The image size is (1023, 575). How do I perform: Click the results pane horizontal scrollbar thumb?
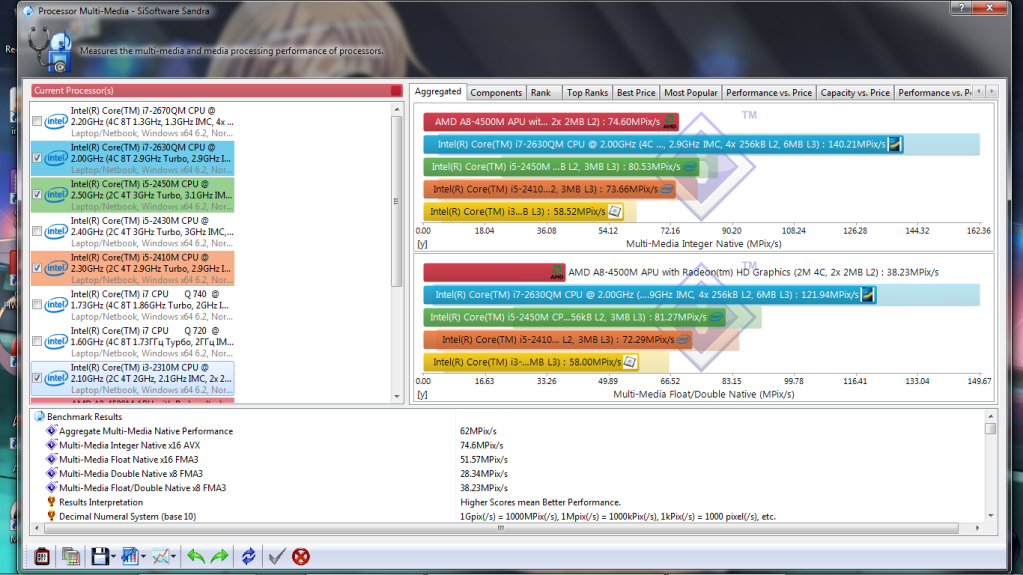point(500,528)
